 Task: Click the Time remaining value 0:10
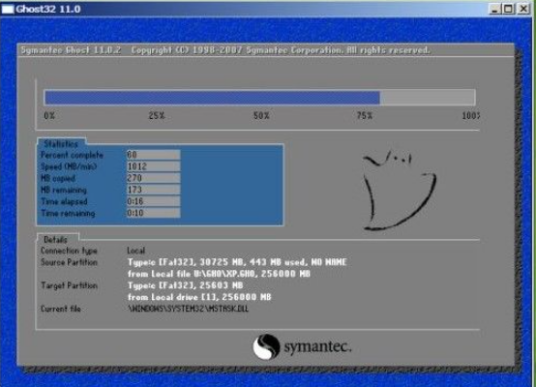153,213
